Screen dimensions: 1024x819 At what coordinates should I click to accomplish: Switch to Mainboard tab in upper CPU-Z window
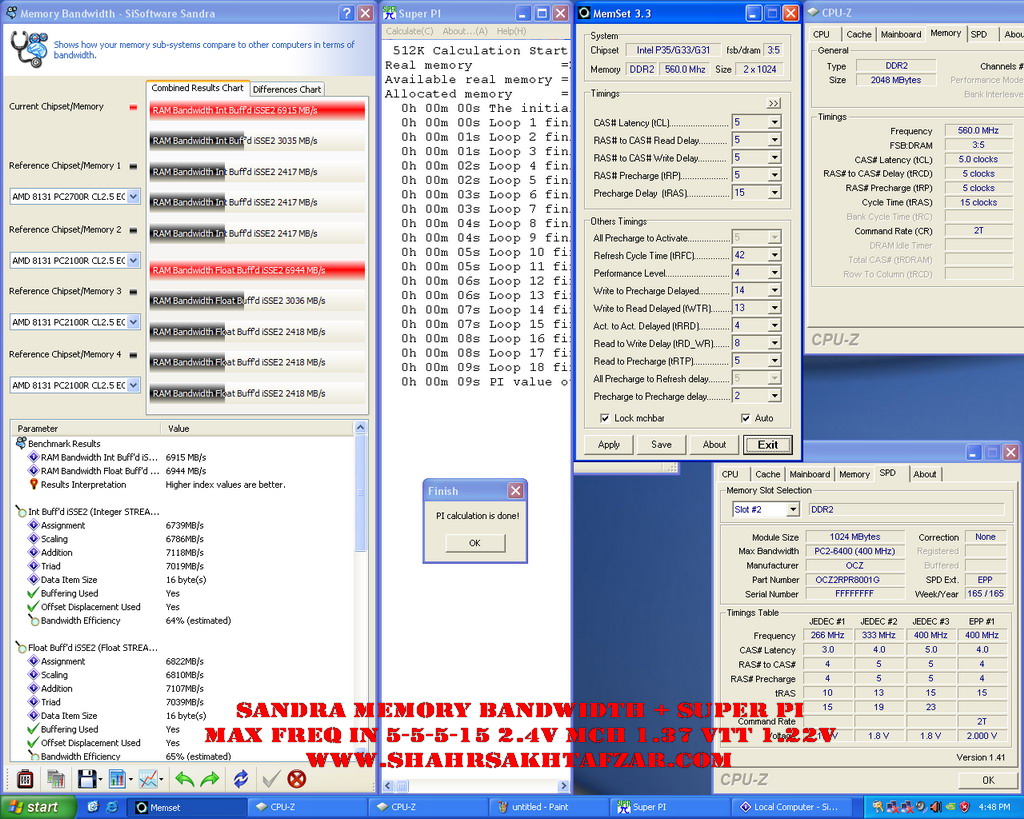901,34
